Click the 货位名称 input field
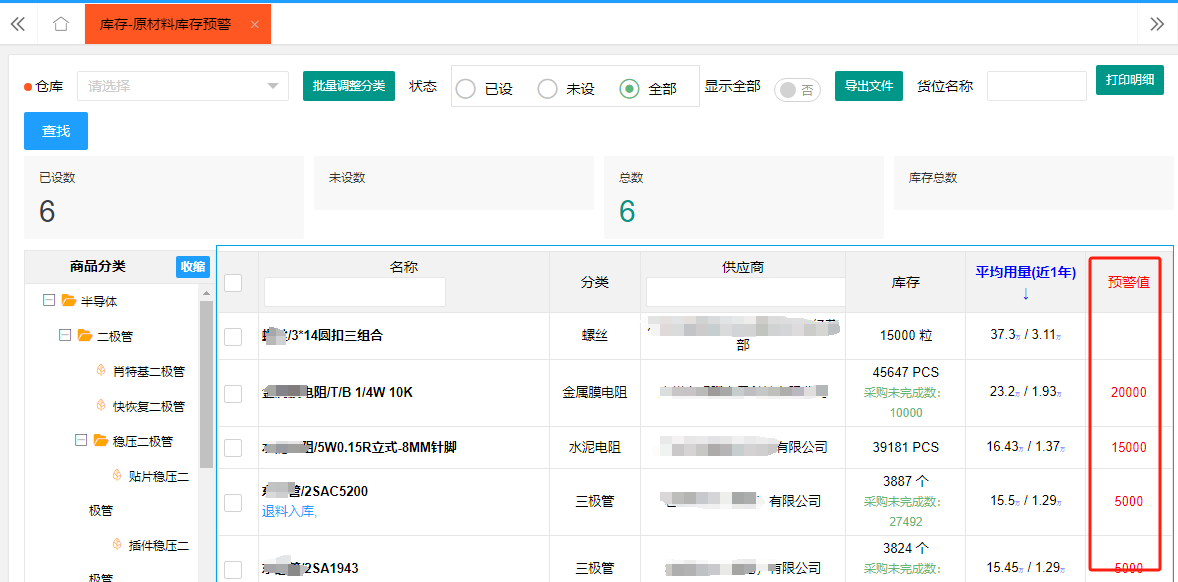Image resolution: width=1178 pixels, height=582 pixels. [1036, 86]
